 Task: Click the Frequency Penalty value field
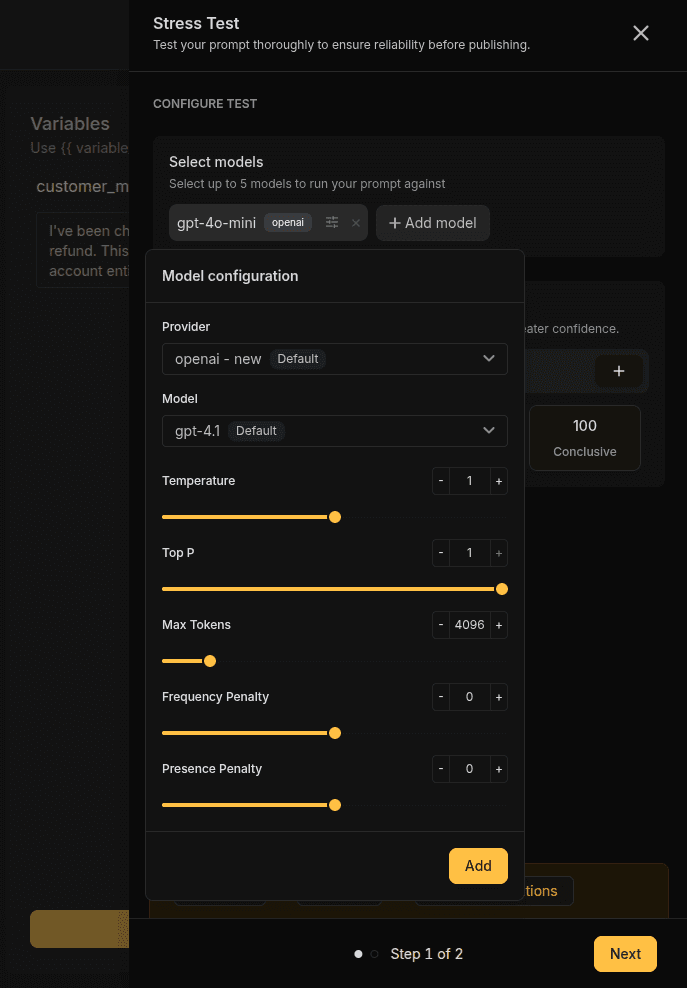tap(470, 697)
